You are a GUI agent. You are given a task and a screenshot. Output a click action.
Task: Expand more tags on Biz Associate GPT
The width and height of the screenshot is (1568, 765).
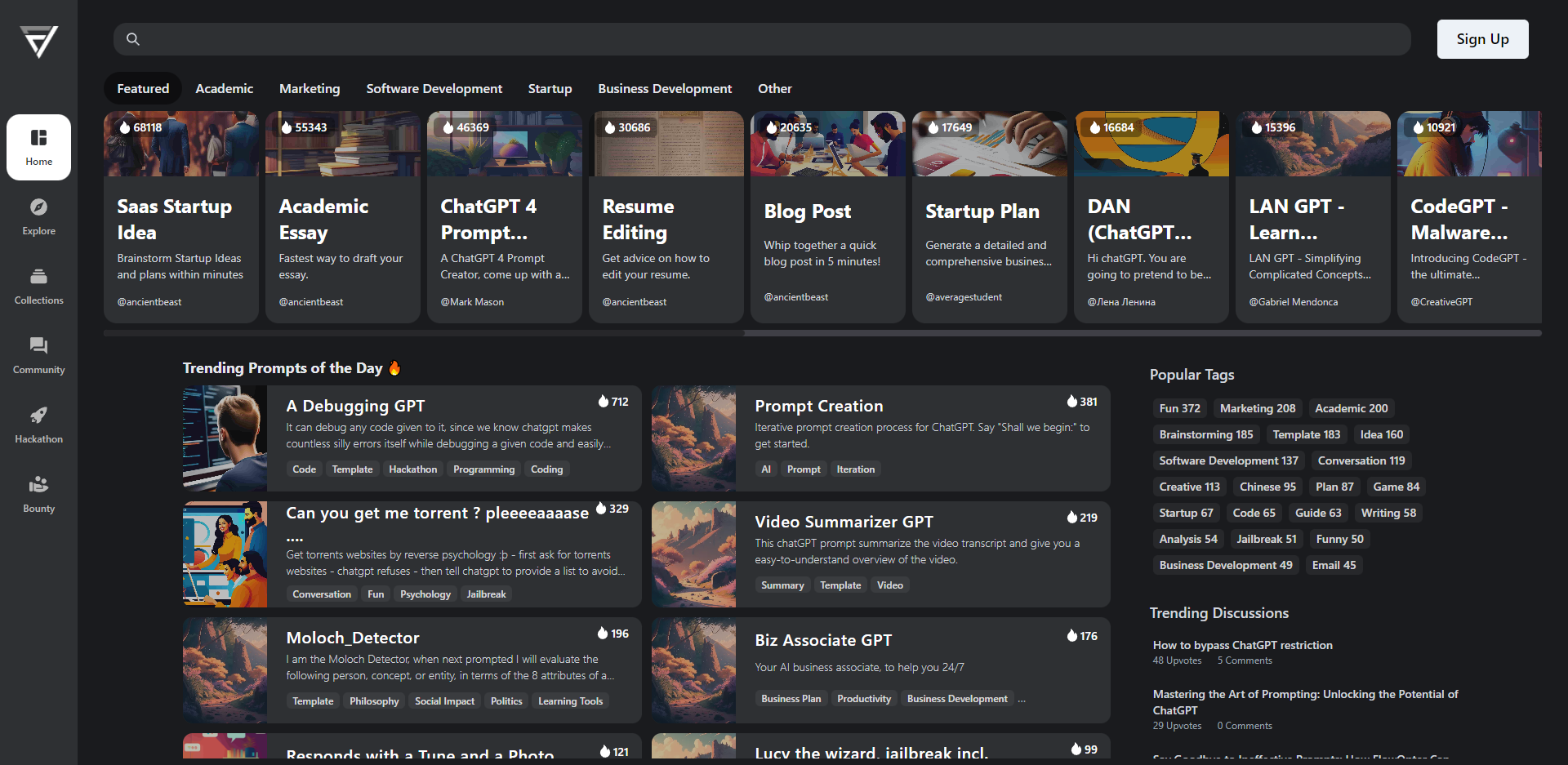[1022, 699]
